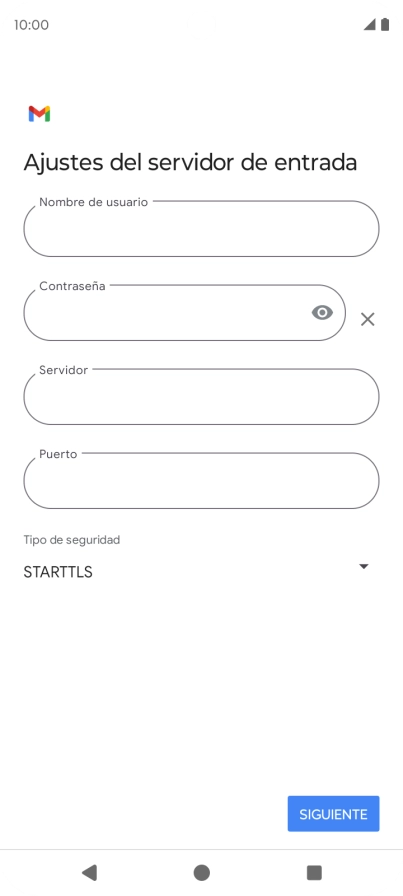Viewport: 403px width, 896px height.
Task: Focus the Contraseña input field
Action: pos(184,313)
